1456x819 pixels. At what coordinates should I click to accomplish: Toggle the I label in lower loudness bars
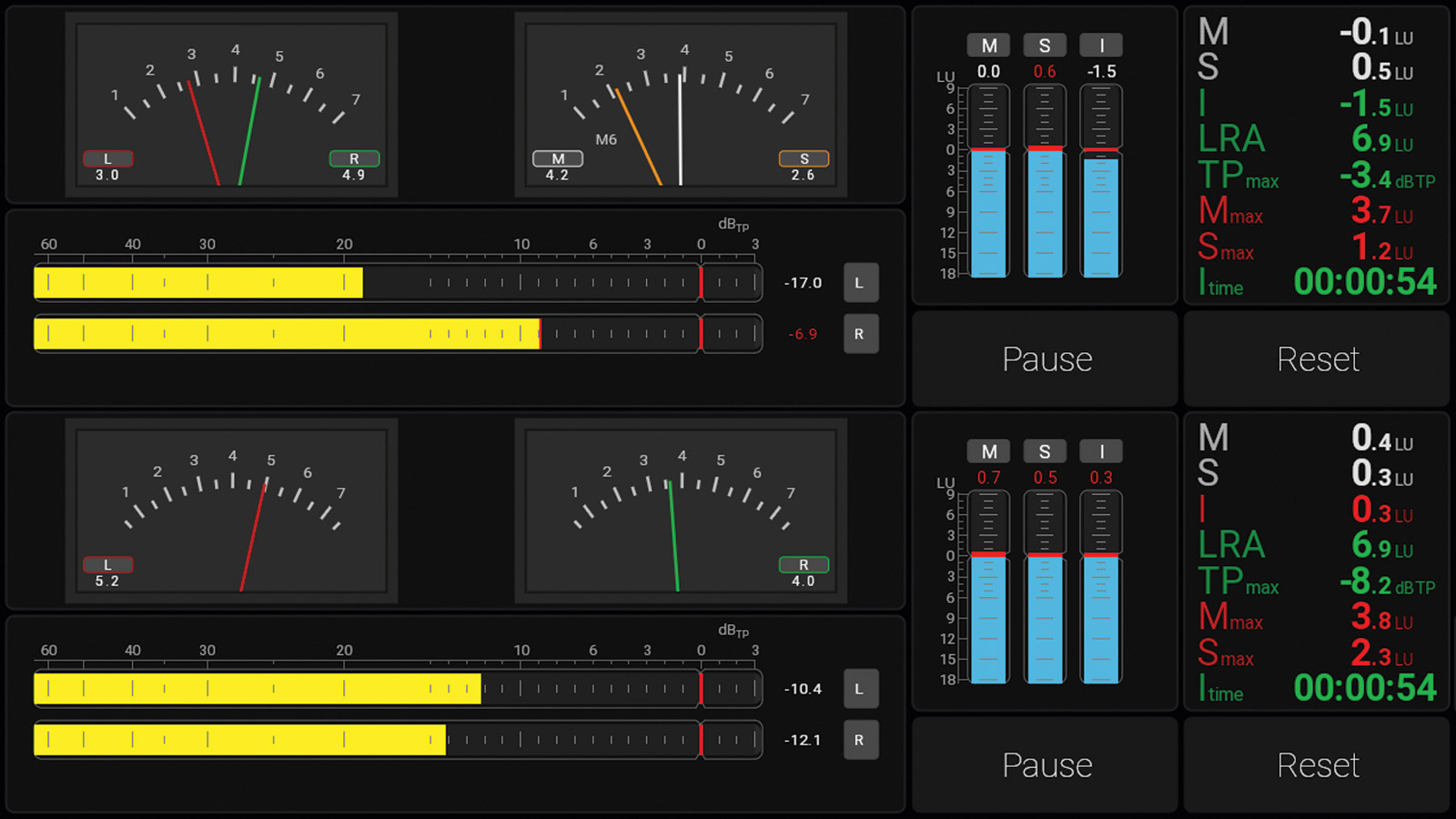click(x=1101, y=451)
